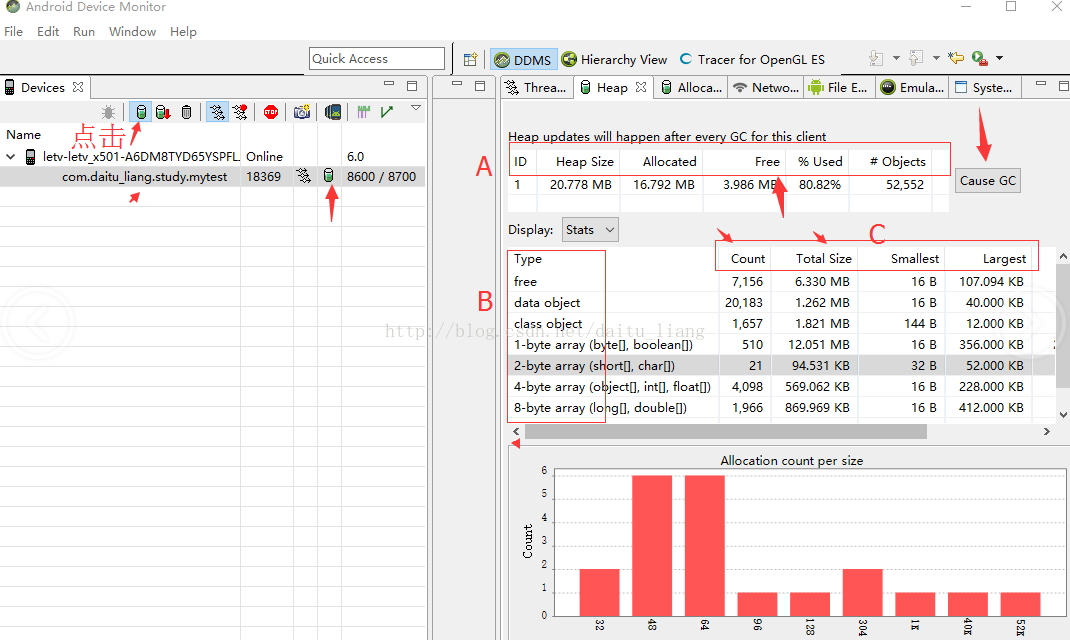Image resolution: width=1070 pixels, height=640 pixels.
Task: Click the heap icon in mytest row
Action: [x=328, y=176]
